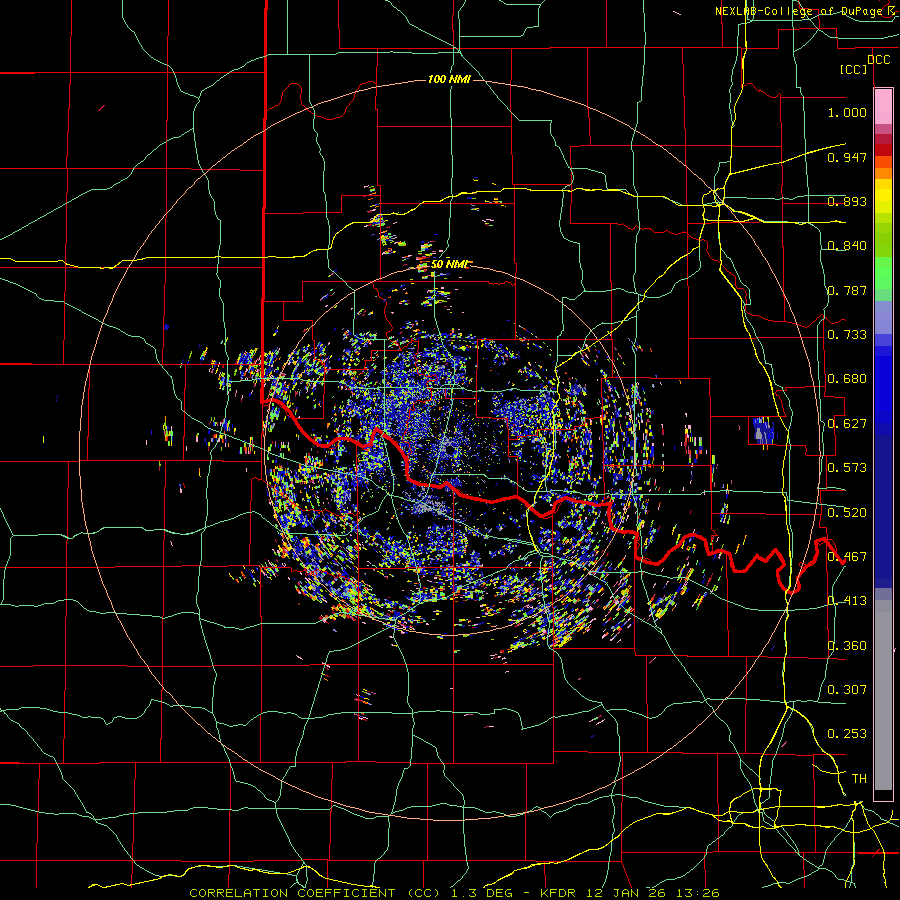Select the 0.360 scale value

coord(847,646)
